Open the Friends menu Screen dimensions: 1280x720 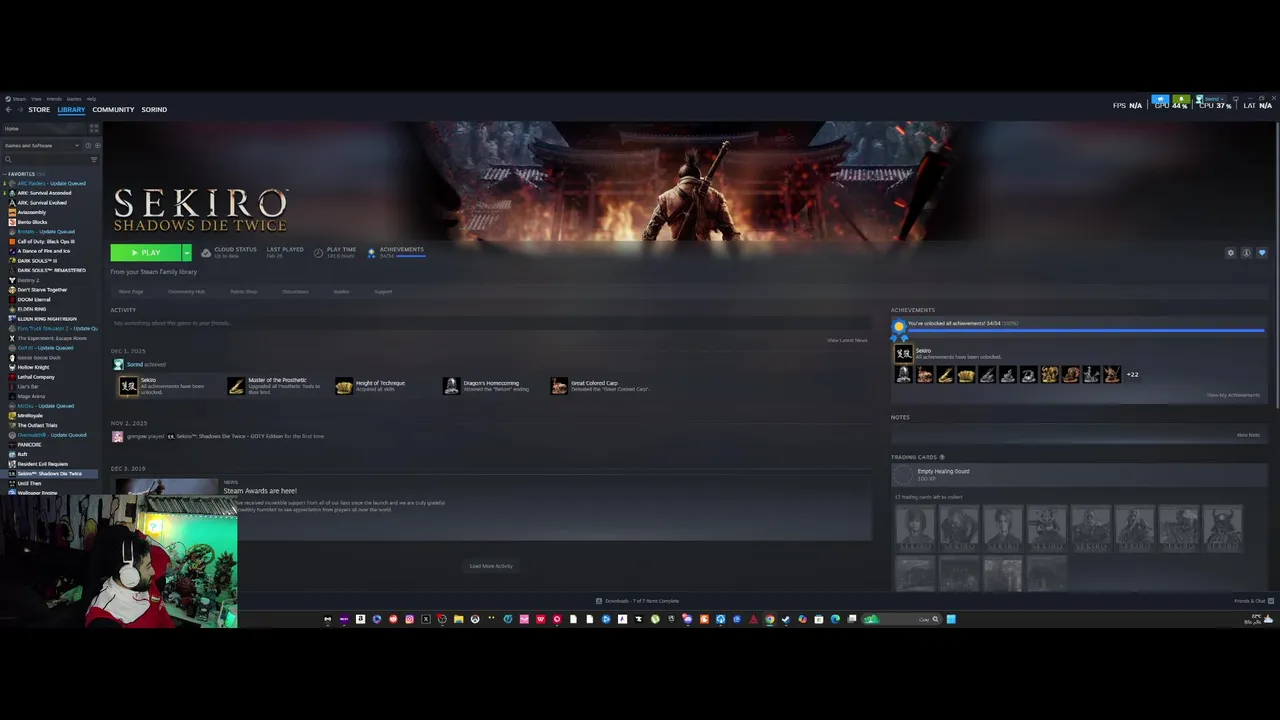tap(54, 99)
